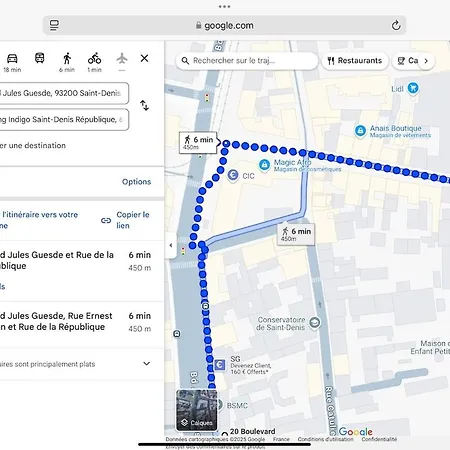
Task: Click the bus stop marker on route
Action: click(x=206, y=306)
